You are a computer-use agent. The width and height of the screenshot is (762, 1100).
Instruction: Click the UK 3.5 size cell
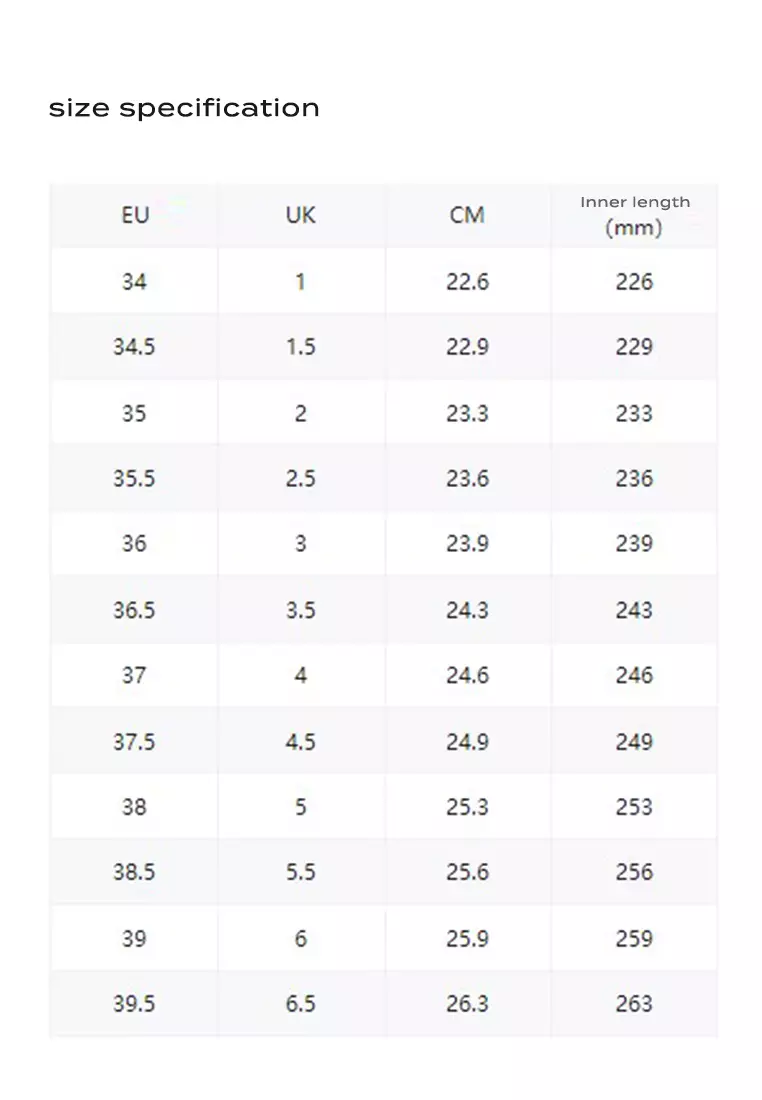click(x=300, y=610)
